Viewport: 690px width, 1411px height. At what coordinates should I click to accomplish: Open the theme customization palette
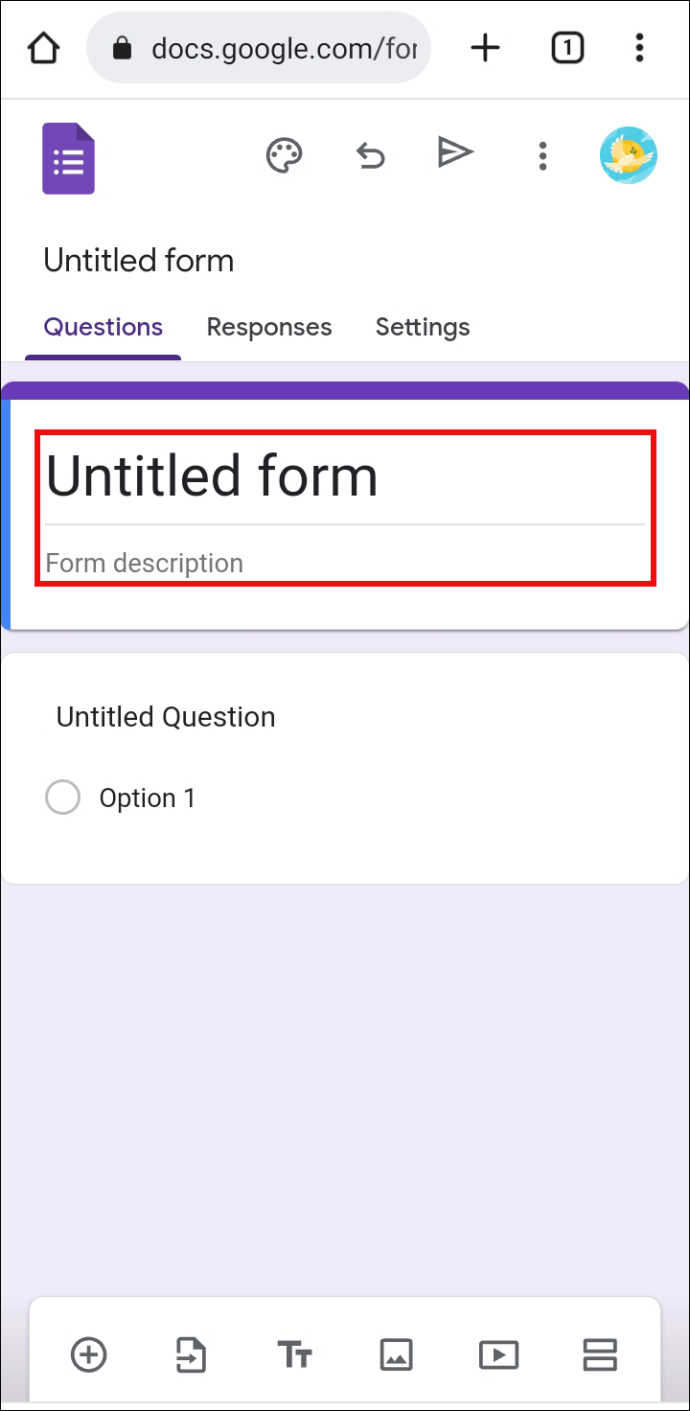[284, 155]
